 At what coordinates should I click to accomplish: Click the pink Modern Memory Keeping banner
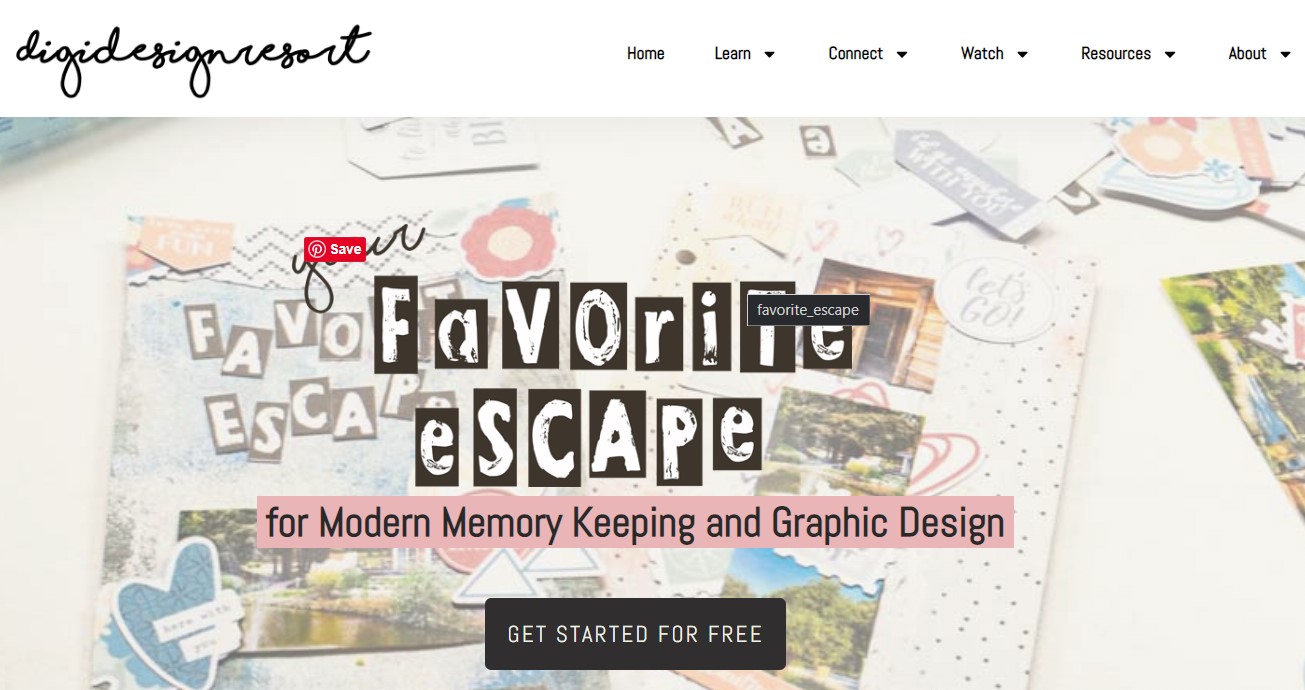(x=635, y=522)
